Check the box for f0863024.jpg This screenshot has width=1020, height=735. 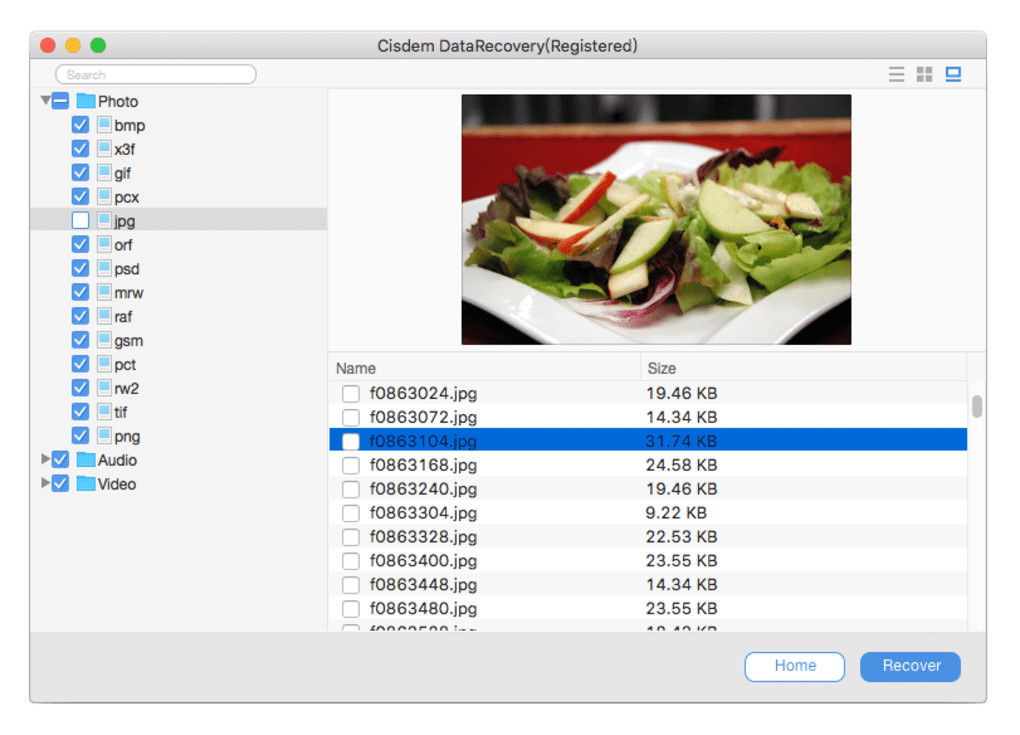tap(351, 394)
